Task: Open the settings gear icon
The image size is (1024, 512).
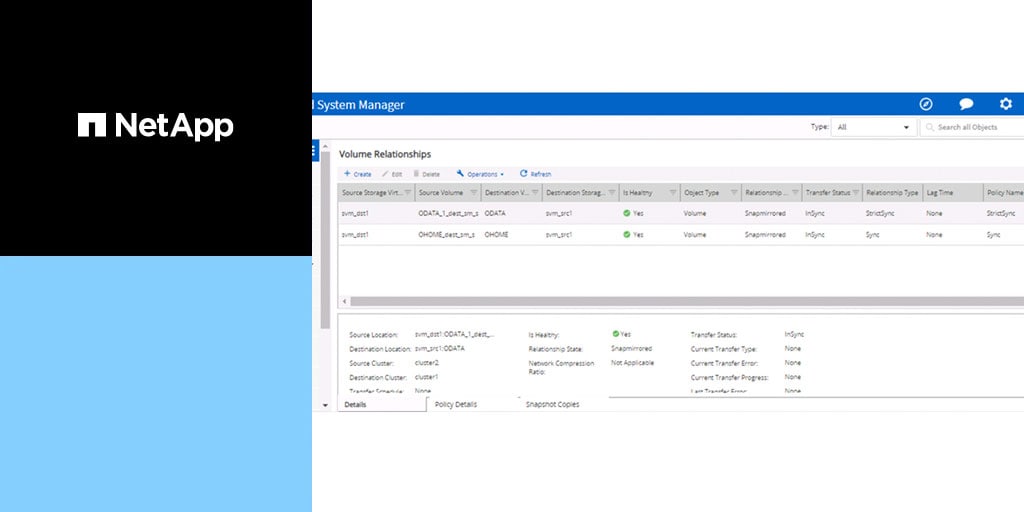Action: tap(1006, 104)
